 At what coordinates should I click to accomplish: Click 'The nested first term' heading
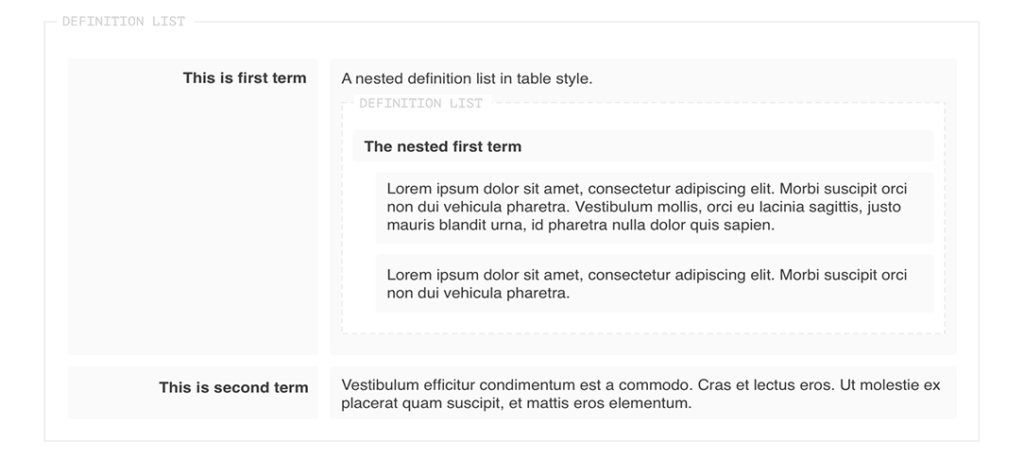pyautogui.click(x=443, y=146)
